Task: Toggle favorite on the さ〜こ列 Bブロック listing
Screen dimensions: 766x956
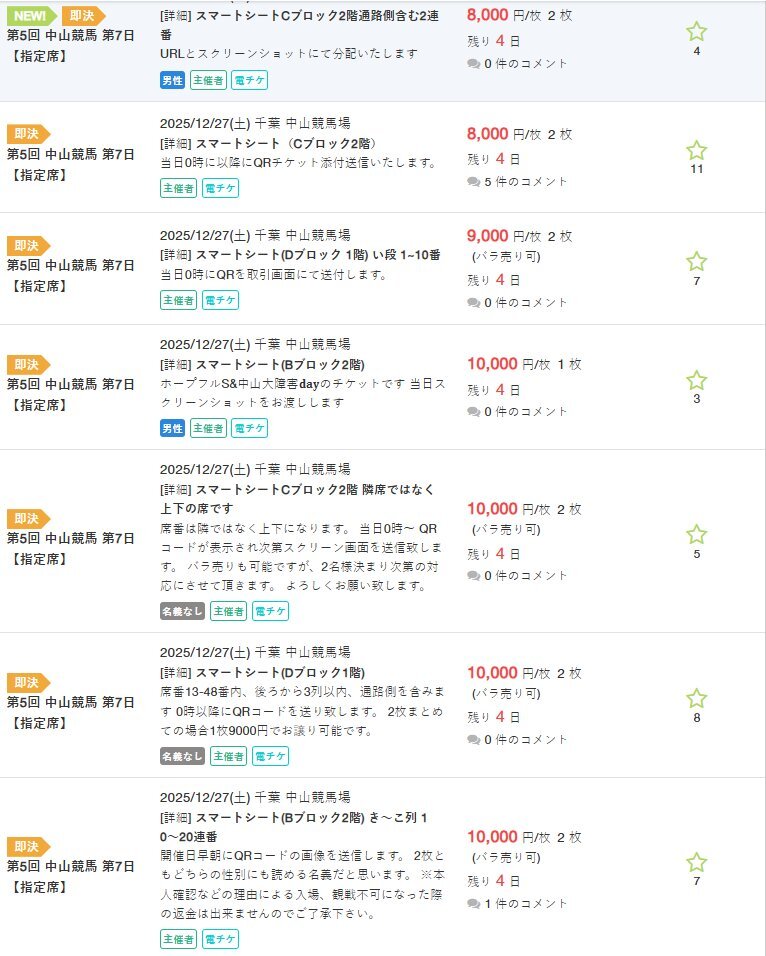Action: (x=696, y=863)
